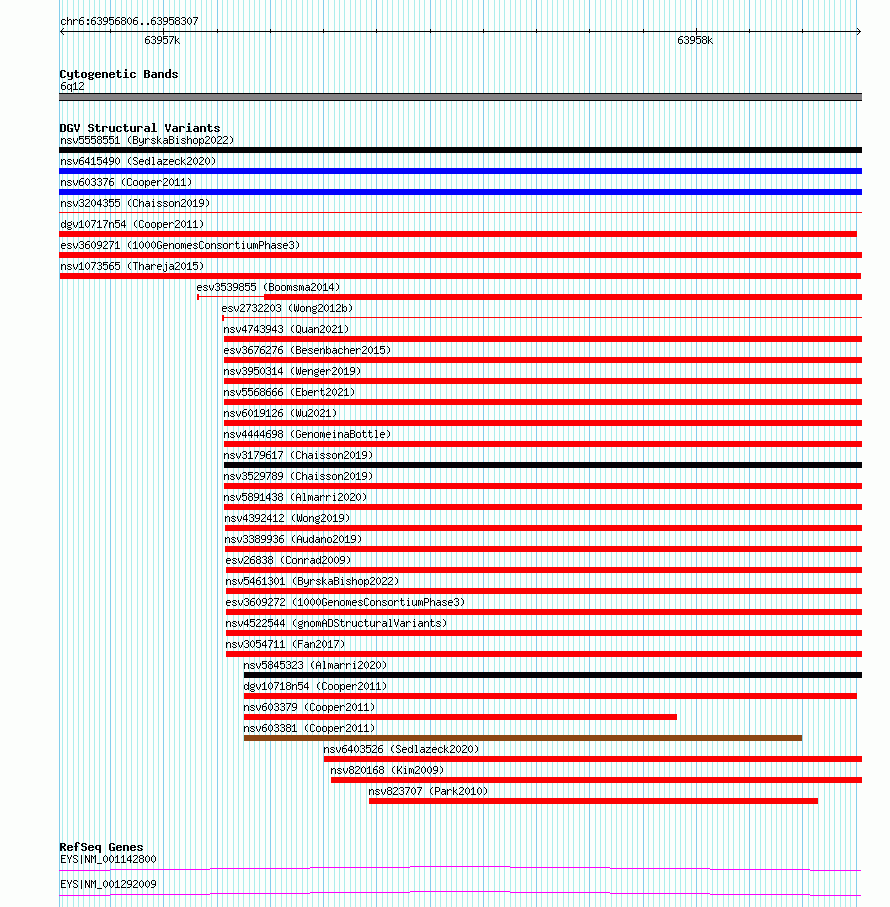Click esv3609272 (1000GenomesConsortiumPhase3) label
The image size is (890, 907).
pyautogui.click(x=345, y=603)
